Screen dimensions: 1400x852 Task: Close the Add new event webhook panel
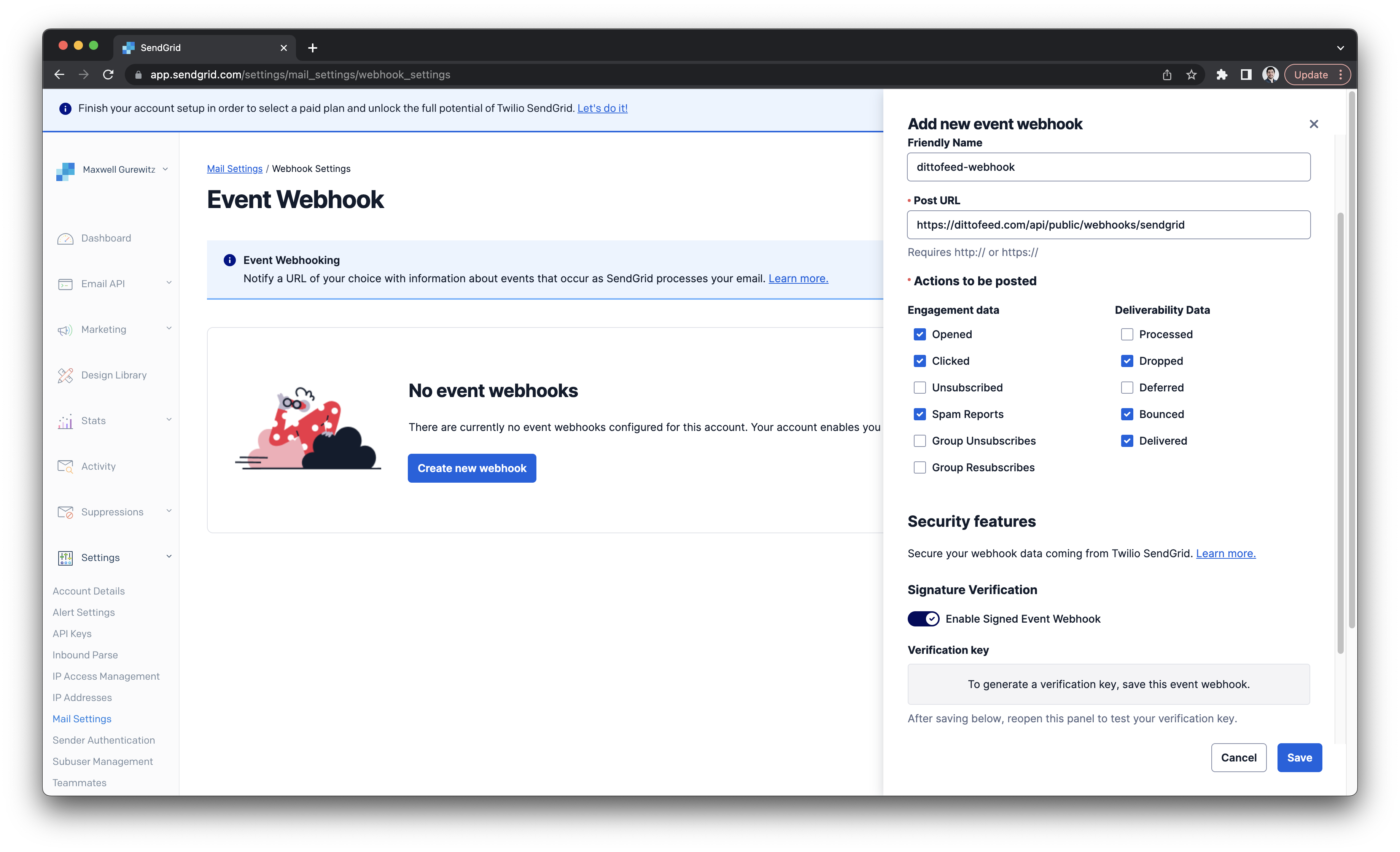1314,124
